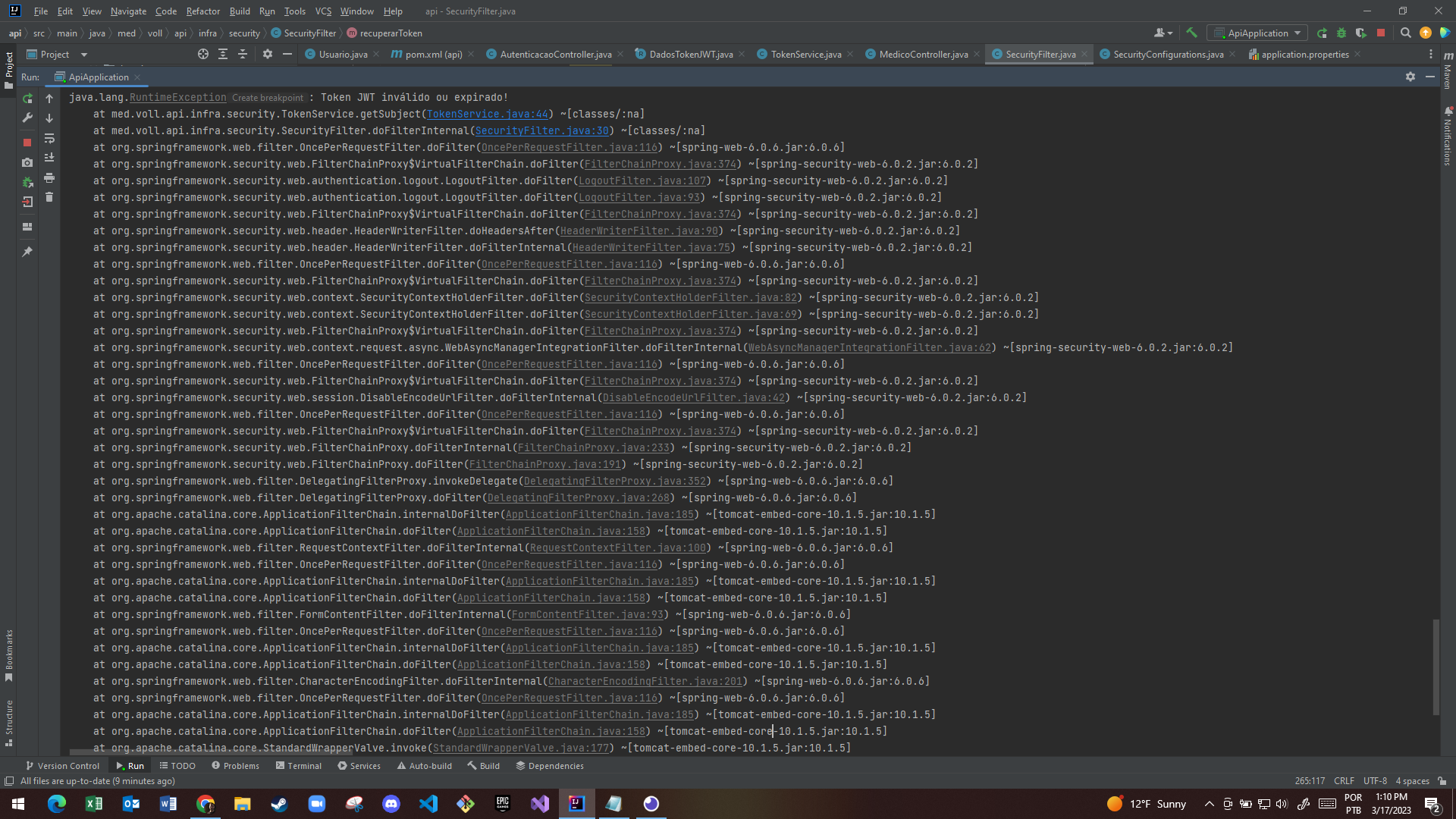The image size is (1456, 819).
Task: Open SecurityFilter.java:30 stack trace link
Action: click(542, 131)
